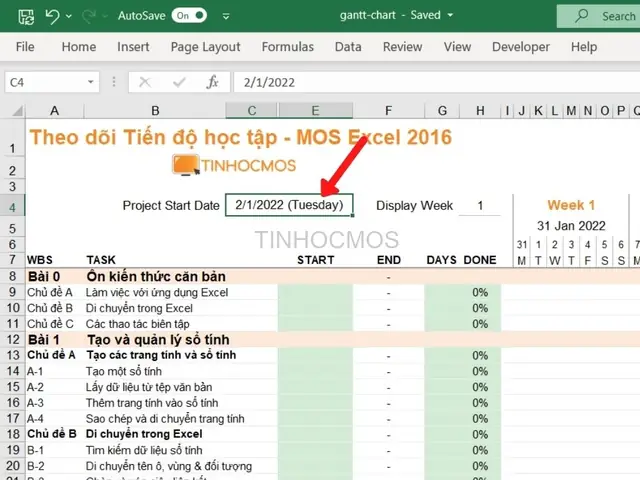The image size is (640, 480).
Task: Click the Redo icon
Action: click(88, 16)
